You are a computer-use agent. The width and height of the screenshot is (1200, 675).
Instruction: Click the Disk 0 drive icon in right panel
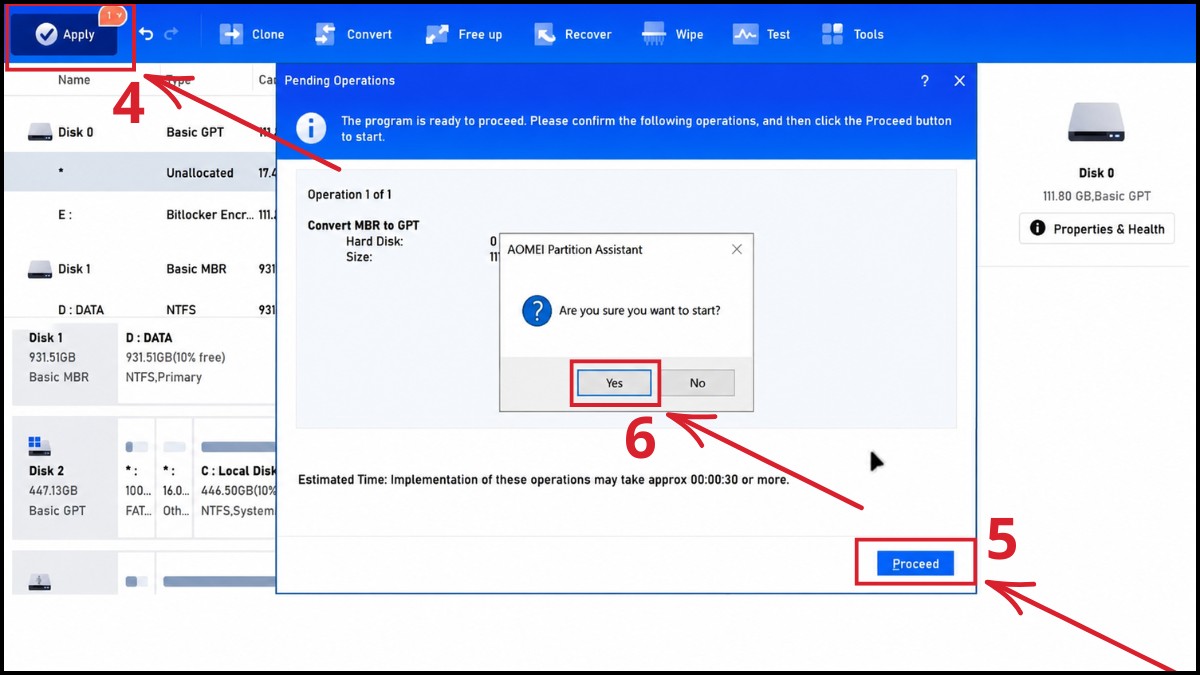(1096, 122)
